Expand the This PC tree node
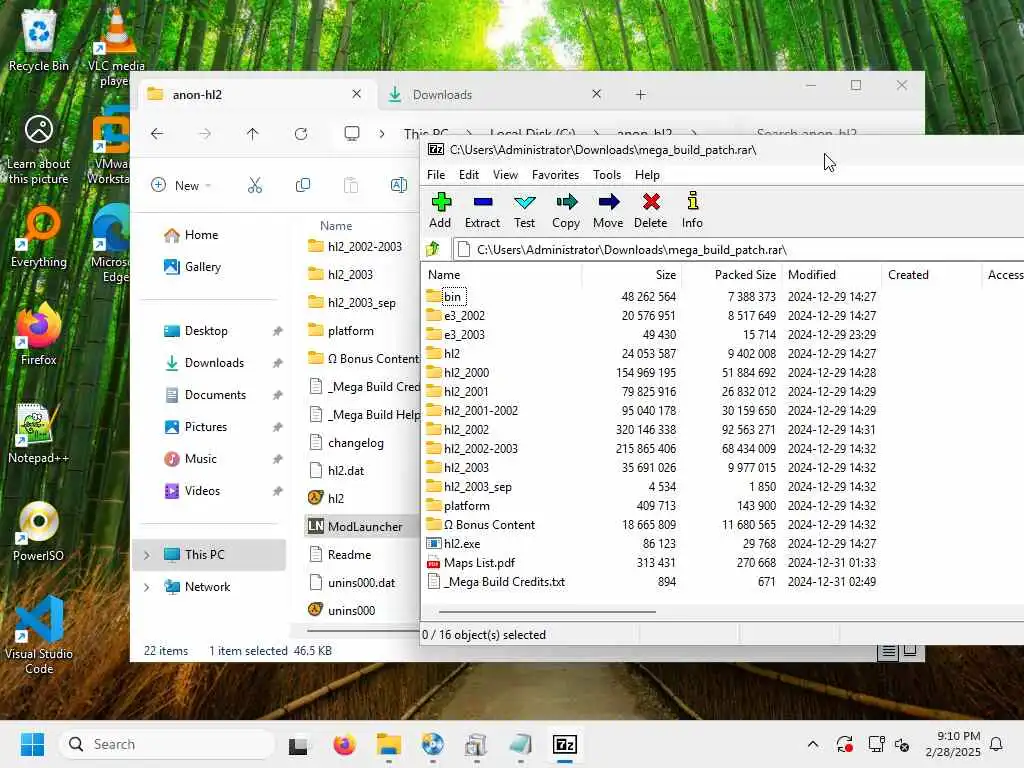Viewport: 1024px width, 768px height. [147, 555]
